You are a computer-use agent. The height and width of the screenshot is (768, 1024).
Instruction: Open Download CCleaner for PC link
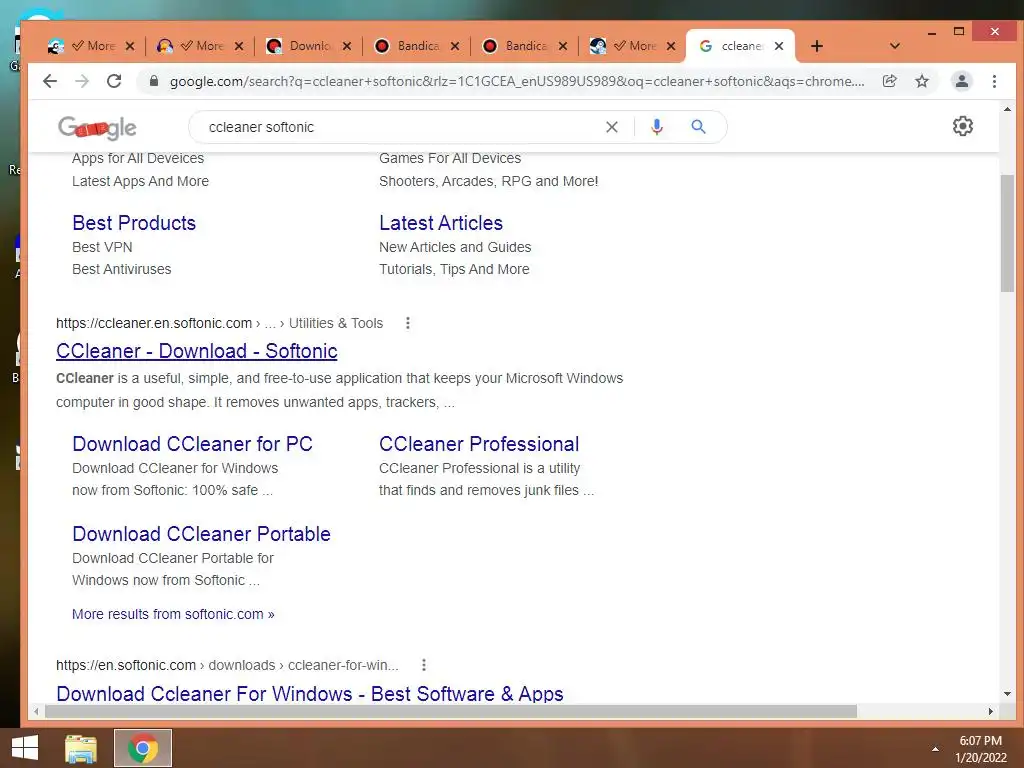(193, 444)
